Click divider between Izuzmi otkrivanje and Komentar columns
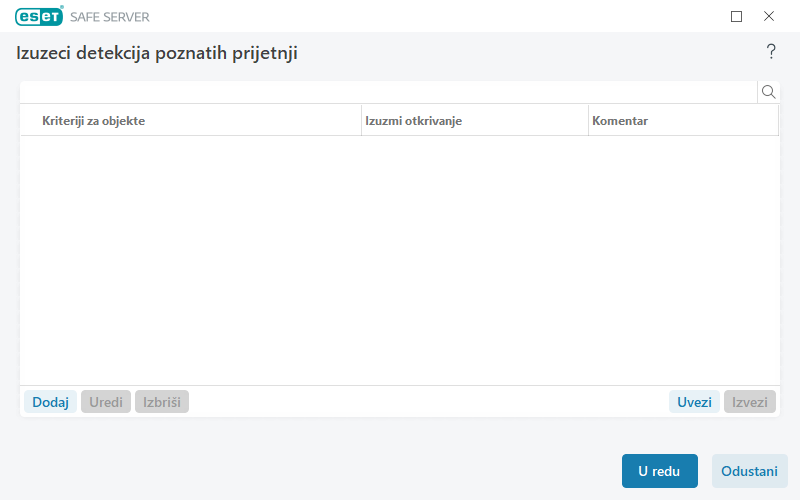Viewport: 800px width, 500px height. pos(588,120)
